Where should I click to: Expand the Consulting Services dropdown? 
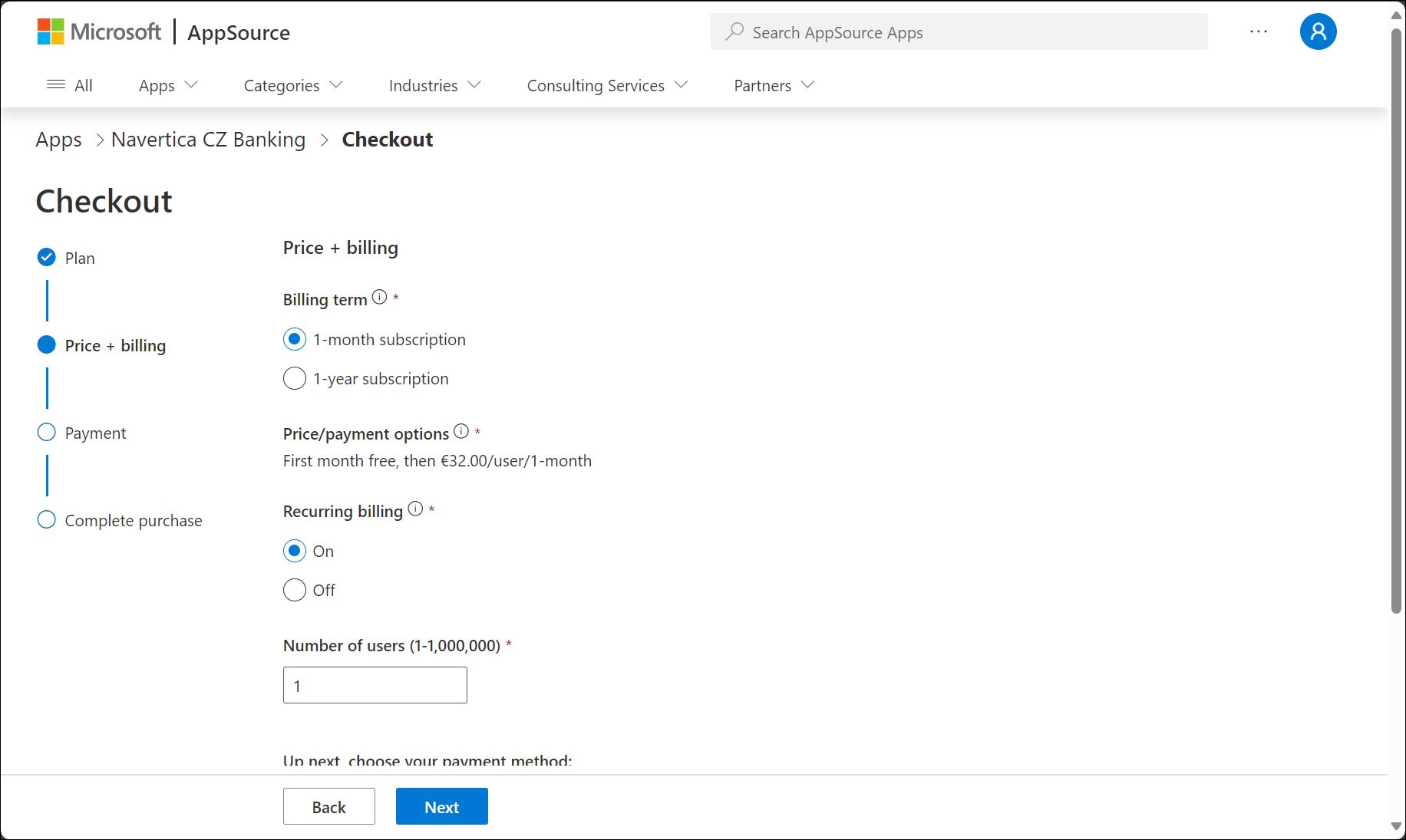tap(607, 85)
